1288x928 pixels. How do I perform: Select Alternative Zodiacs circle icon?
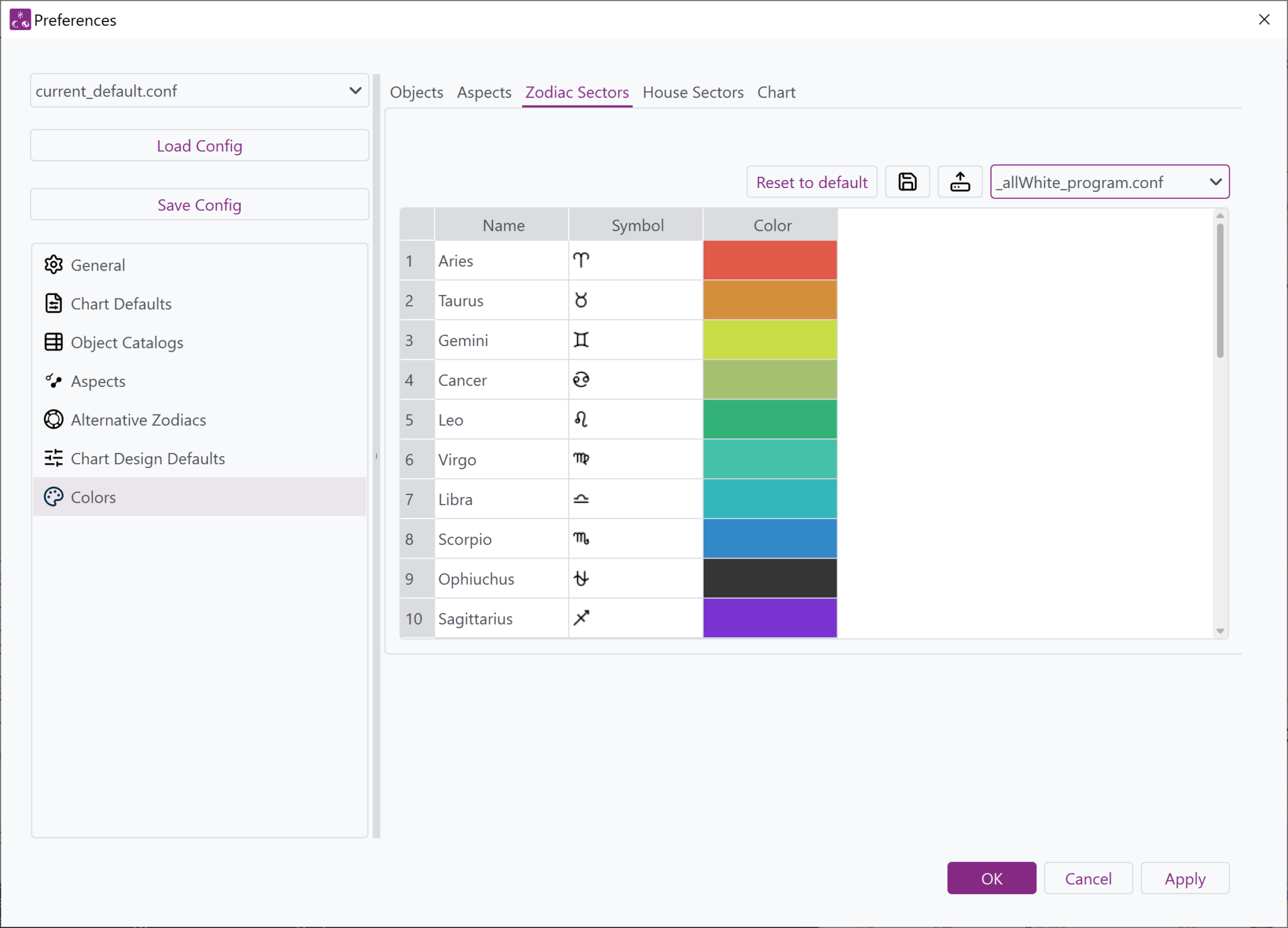[53, 420]
